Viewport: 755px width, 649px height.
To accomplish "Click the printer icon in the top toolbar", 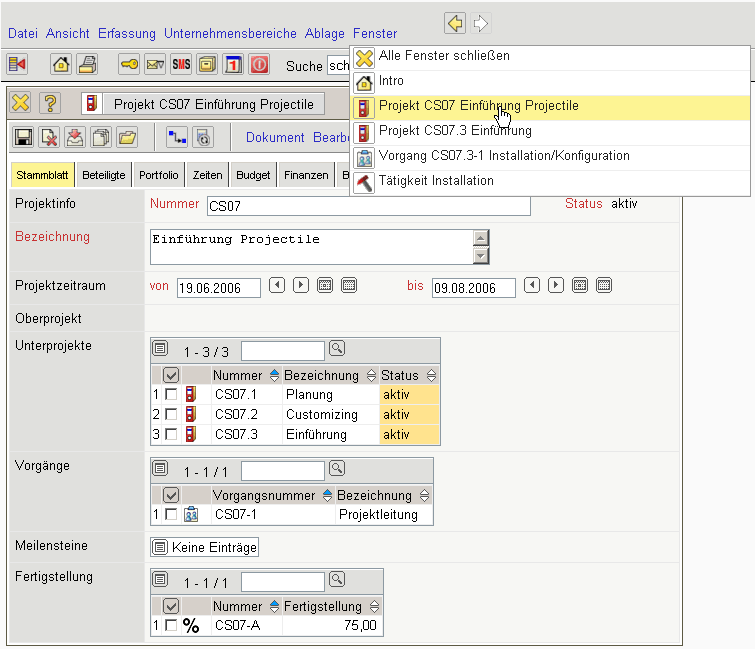I will (x=87, y=65).
